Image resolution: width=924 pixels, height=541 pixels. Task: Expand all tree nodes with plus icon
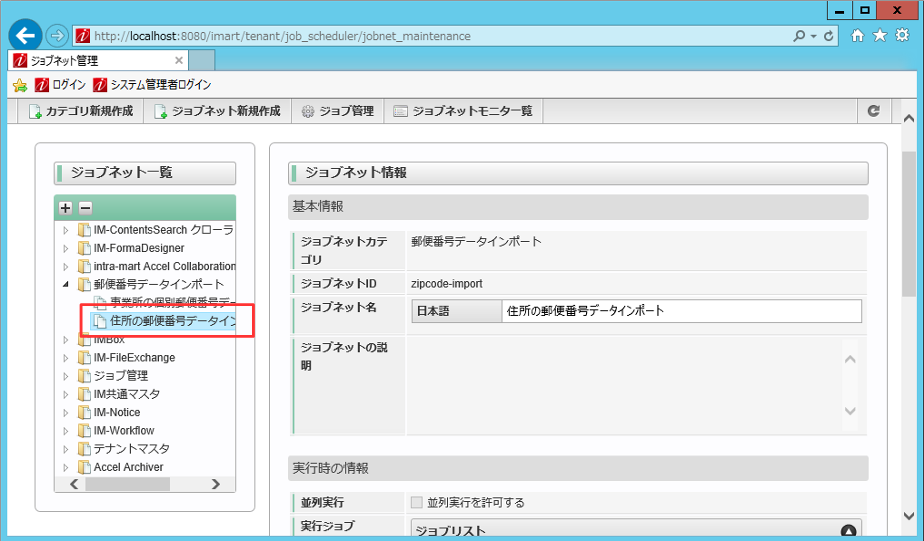pyautogui.click(x=65, y=207)
